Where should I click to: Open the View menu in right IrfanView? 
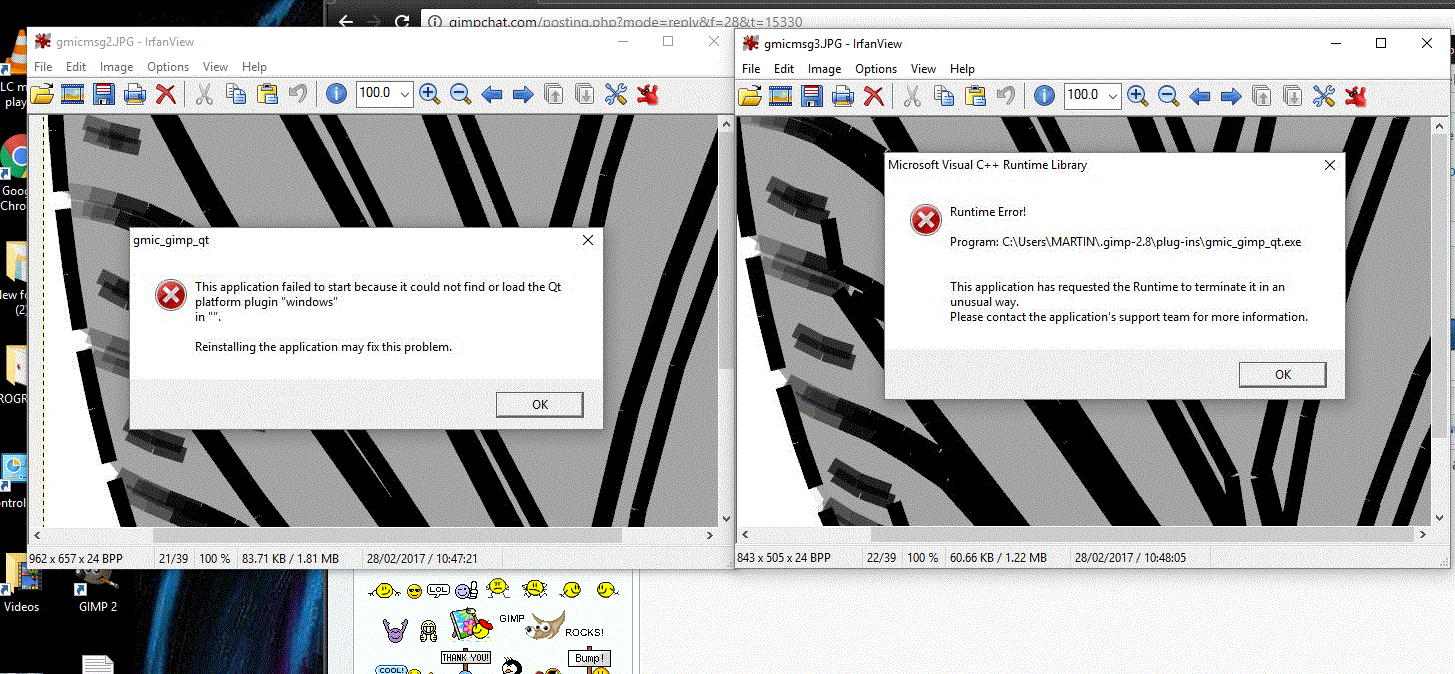923,69
